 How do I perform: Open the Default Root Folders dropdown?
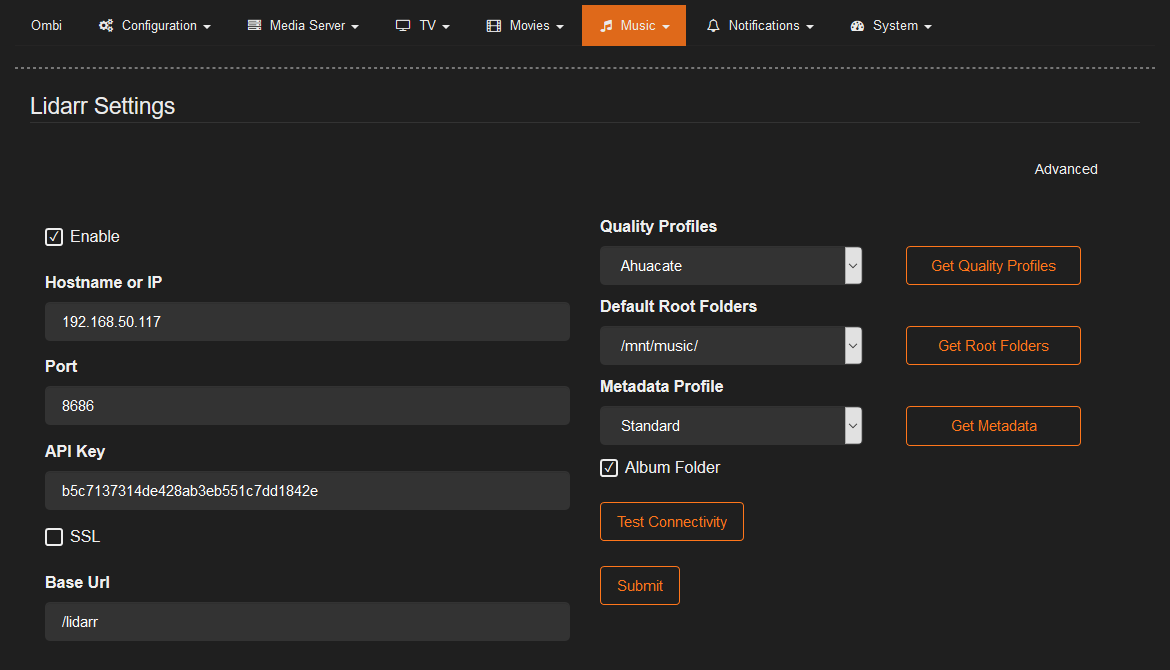[x=731, y=345]
